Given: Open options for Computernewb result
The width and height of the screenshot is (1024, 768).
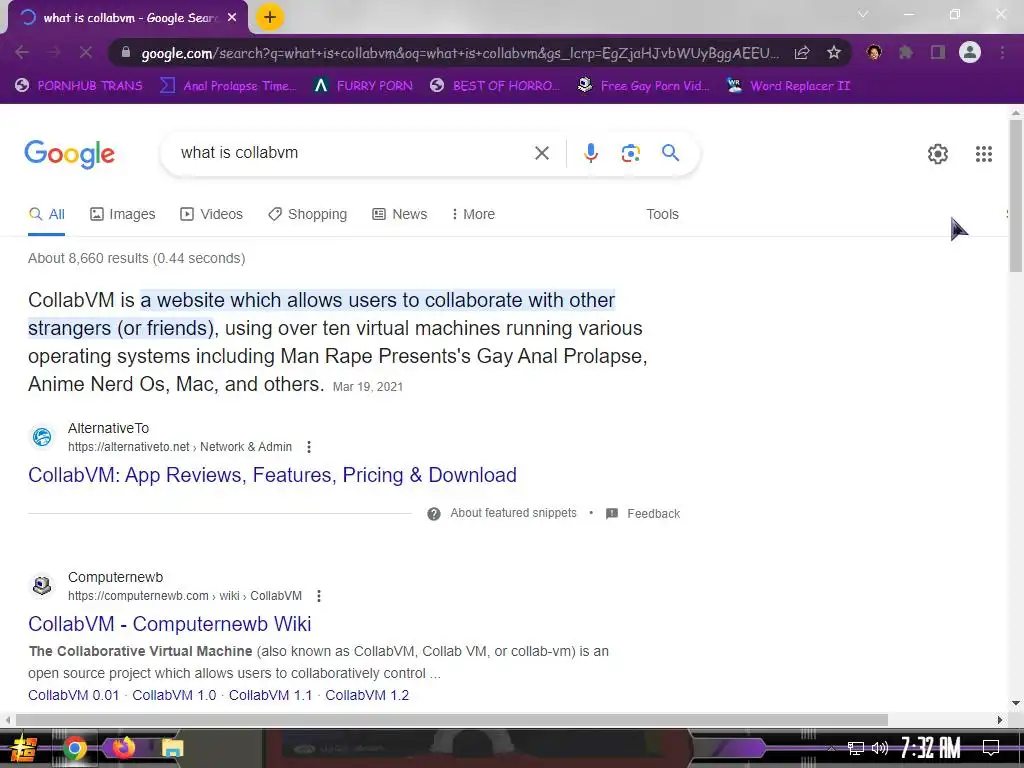Looking at the screenshot, I should pyautogui.click(x=319, y=596).
